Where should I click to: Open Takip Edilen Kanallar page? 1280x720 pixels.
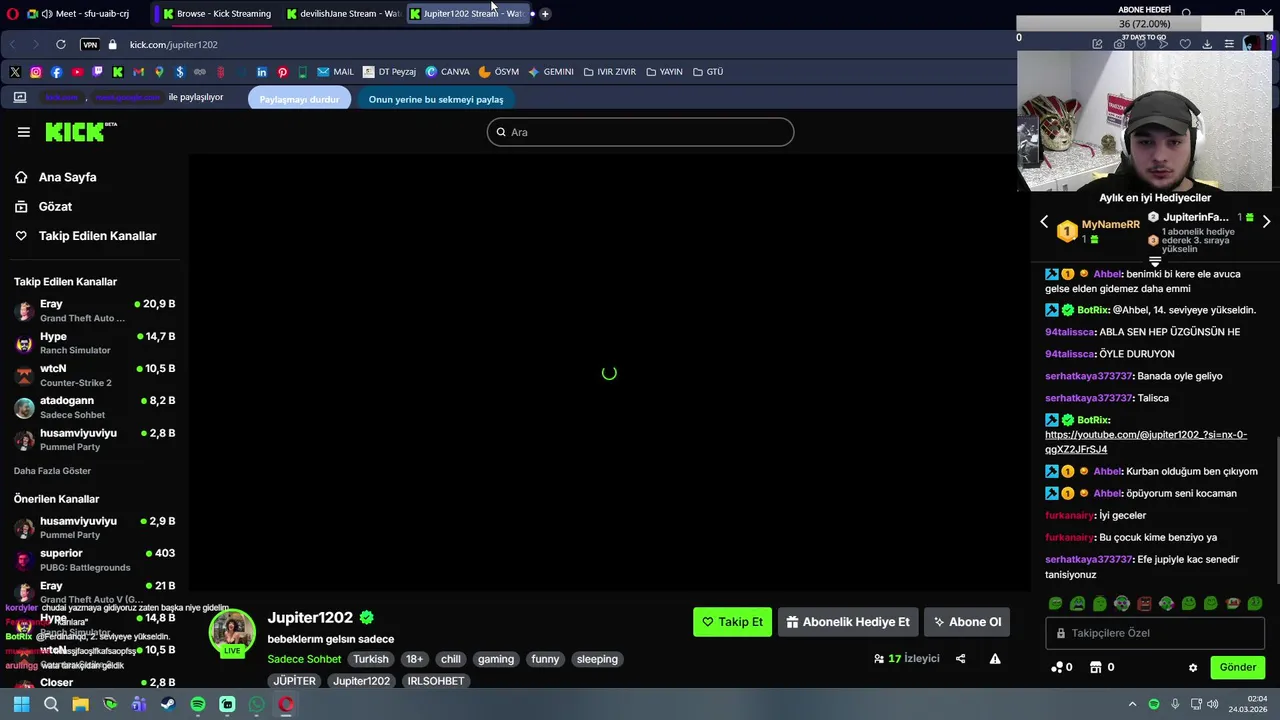87,236
